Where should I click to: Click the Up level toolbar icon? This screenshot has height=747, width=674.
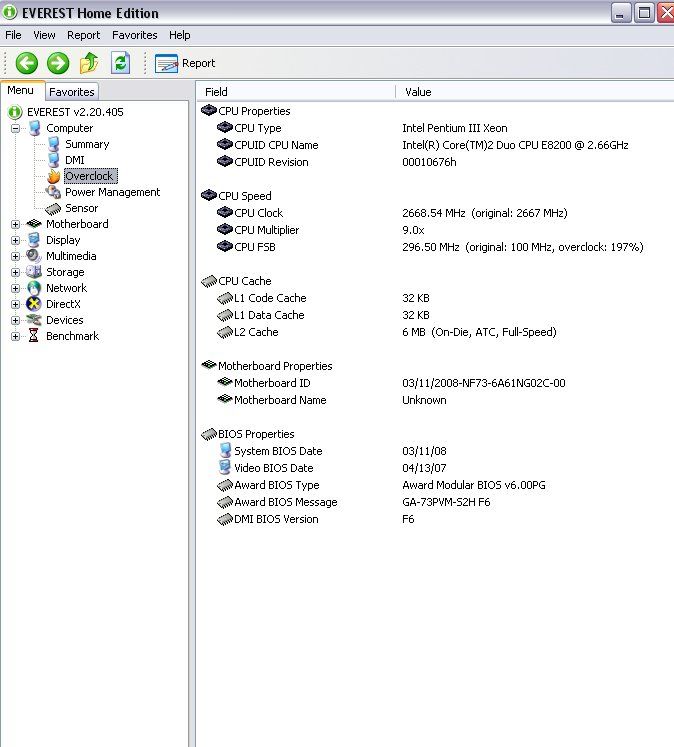(x=89, y=63)
